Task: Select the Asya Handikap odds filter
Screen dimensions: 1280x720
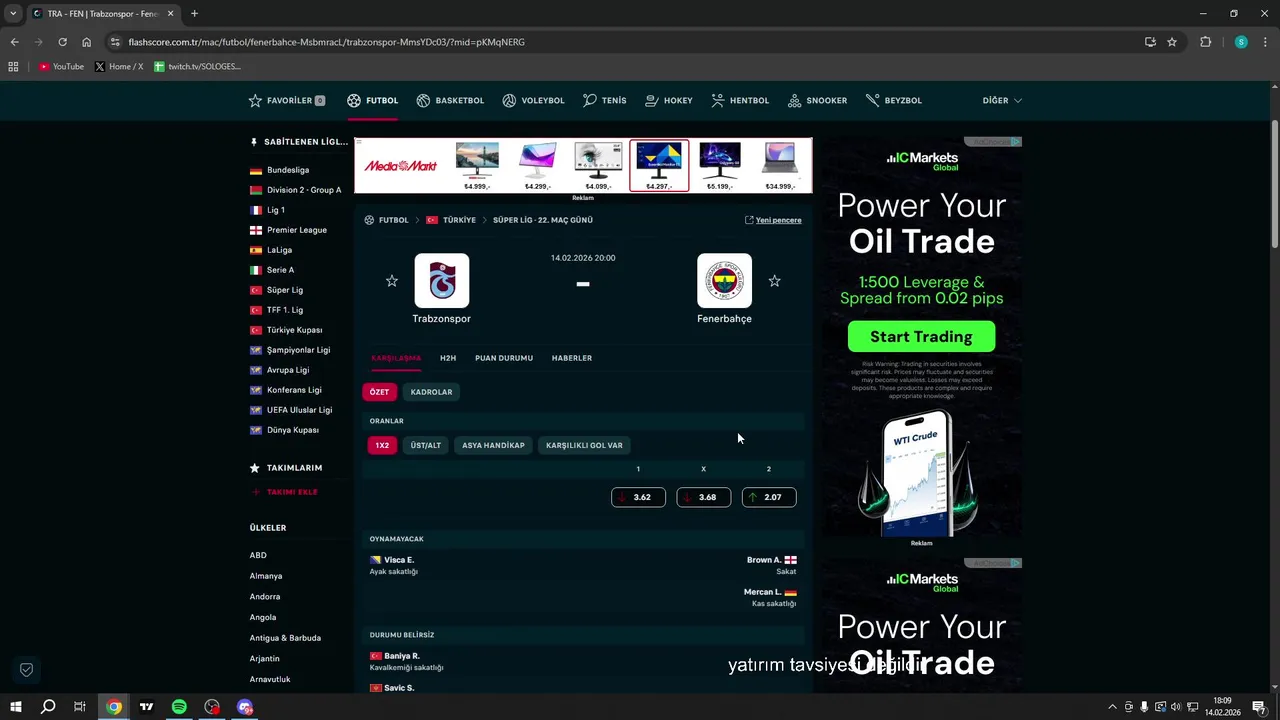Action: [x=493, y=445]
